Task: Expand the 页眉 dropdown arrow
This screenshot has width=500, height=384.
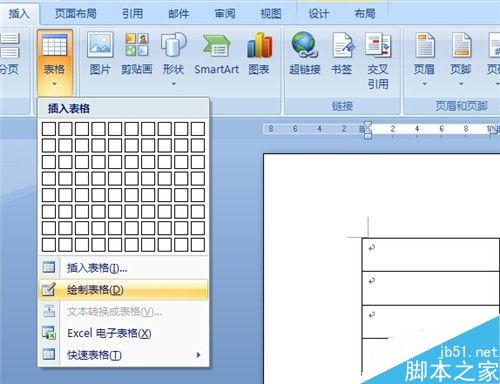Action: pos(425,84)
